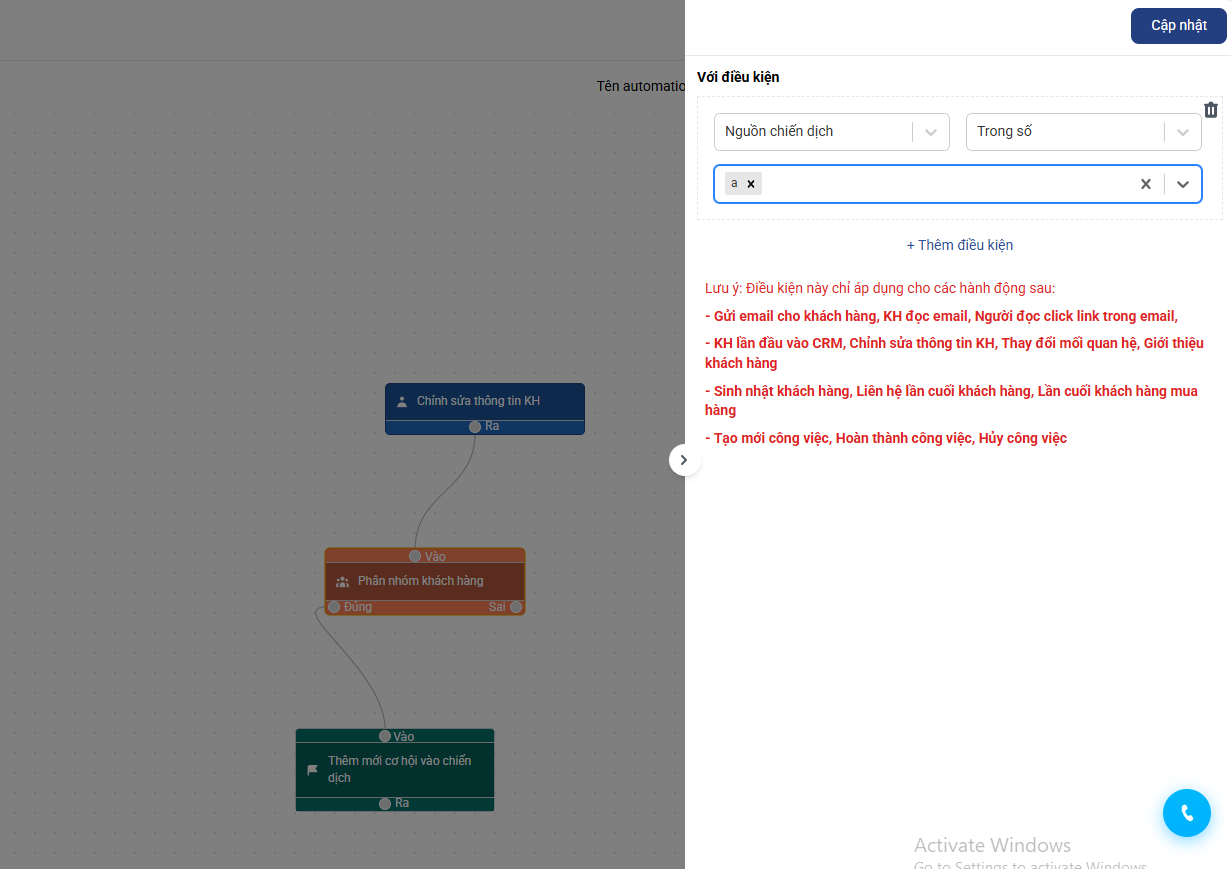Image resolution: width=1231 pixels, height=869 pixels.
Task: Click the blue phone call button
Action: (x=1186, y=813)
